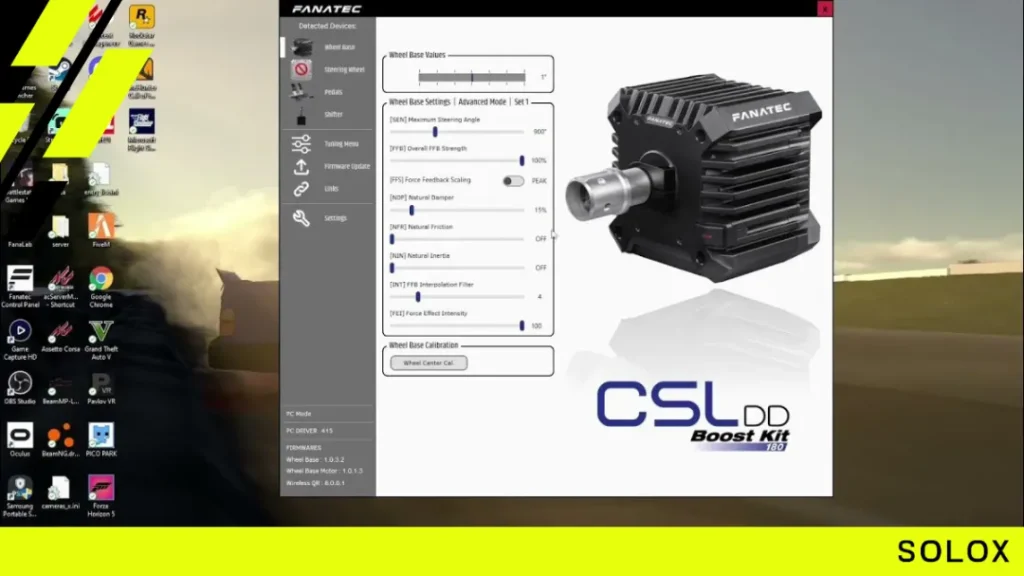
Task: Click the Natural Friction slider
Action: [x=456, y=239]
